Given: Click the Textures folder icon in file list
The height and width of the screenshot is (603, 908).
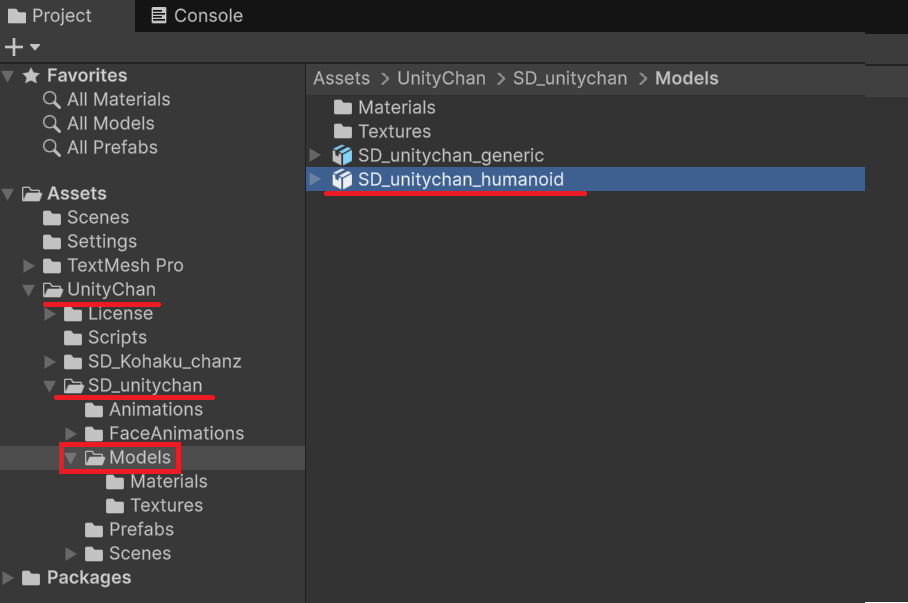Looking at the screenshot, I should point(343,131).
